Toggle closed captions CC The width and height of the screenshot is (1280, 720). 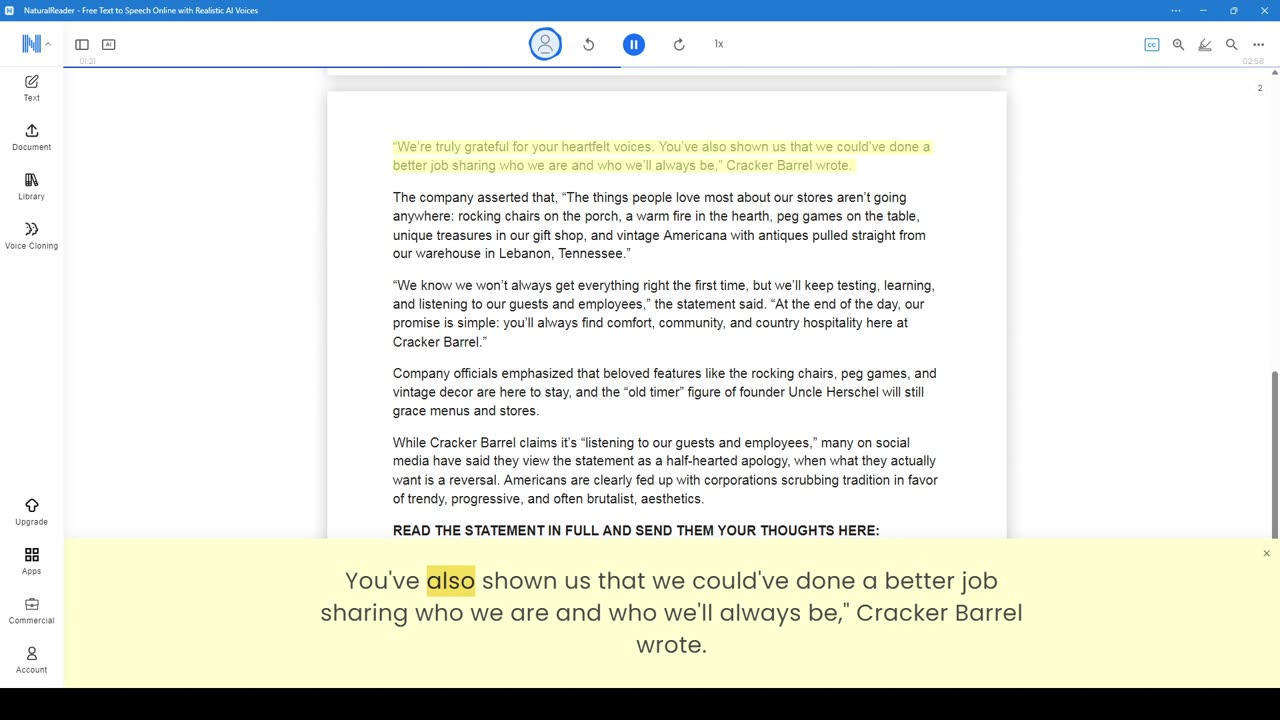pos(1152,44)
